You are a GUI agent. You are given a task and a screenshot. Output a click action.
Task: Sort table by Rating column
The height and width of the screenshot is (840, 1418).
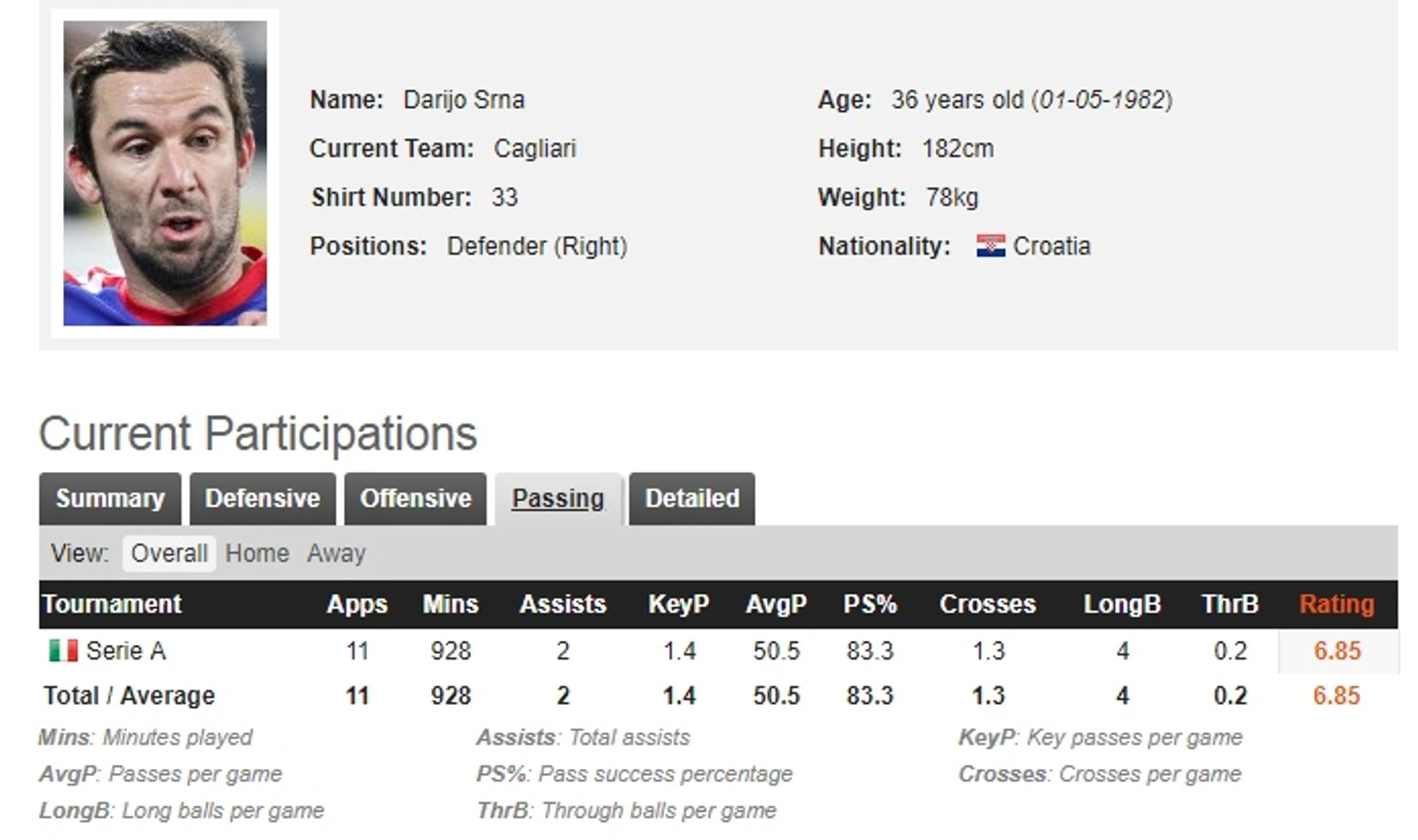[x=1336, y=604]
